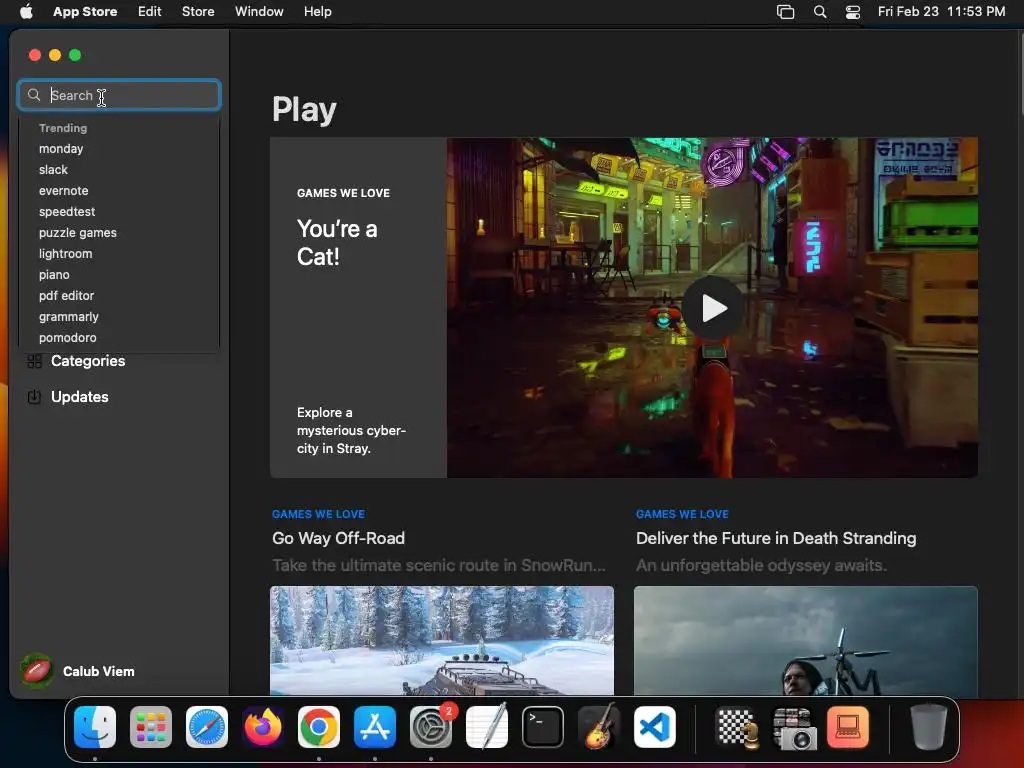Click the date and time in the menu bar
Image resolution: width=1024 pixels, height=768 pixels.
pyautogui.click(x=941, y=12)
